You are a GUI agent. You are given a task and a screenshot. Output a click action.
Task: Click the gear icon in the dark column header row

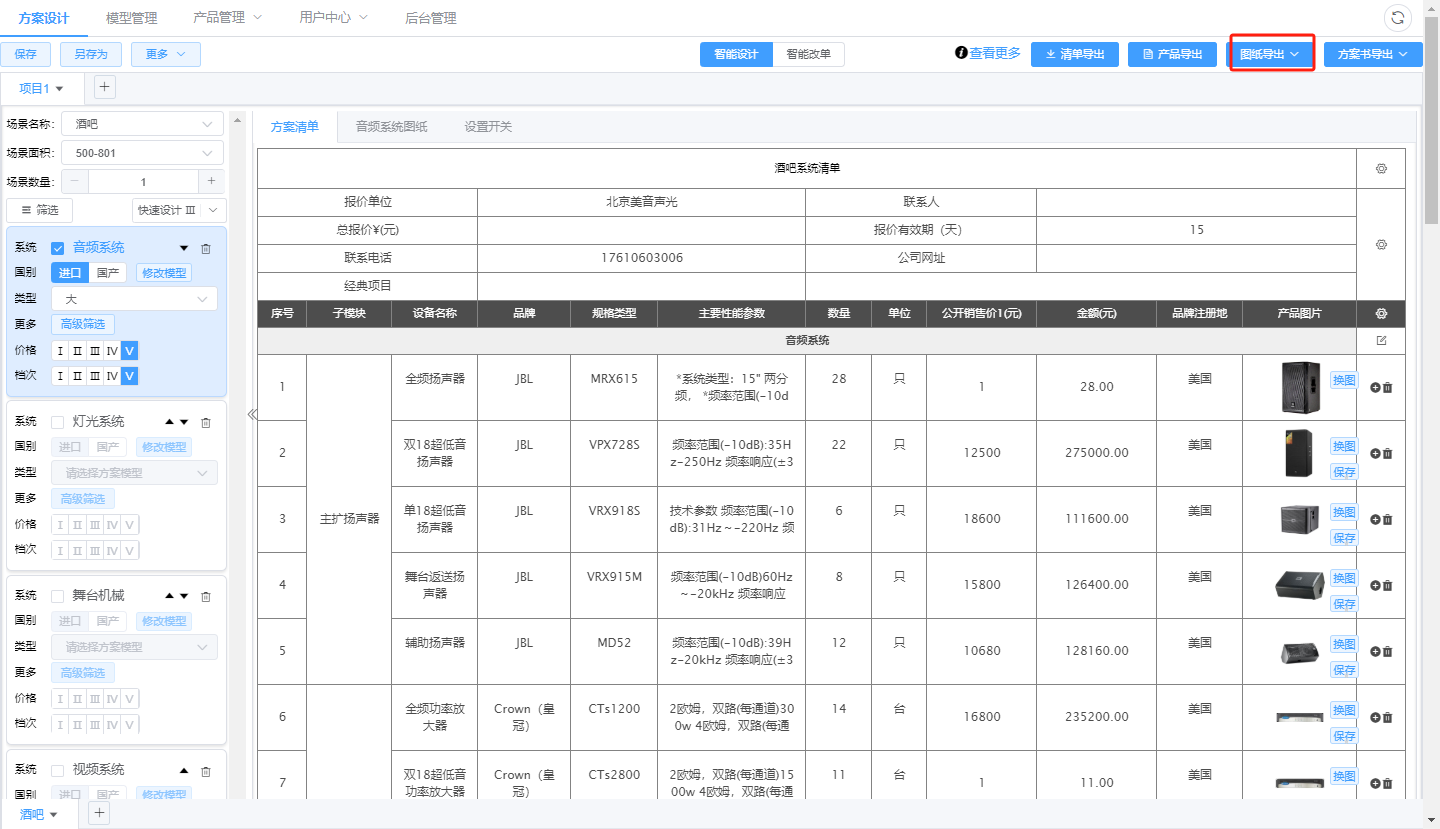[x=1381, y=314]
